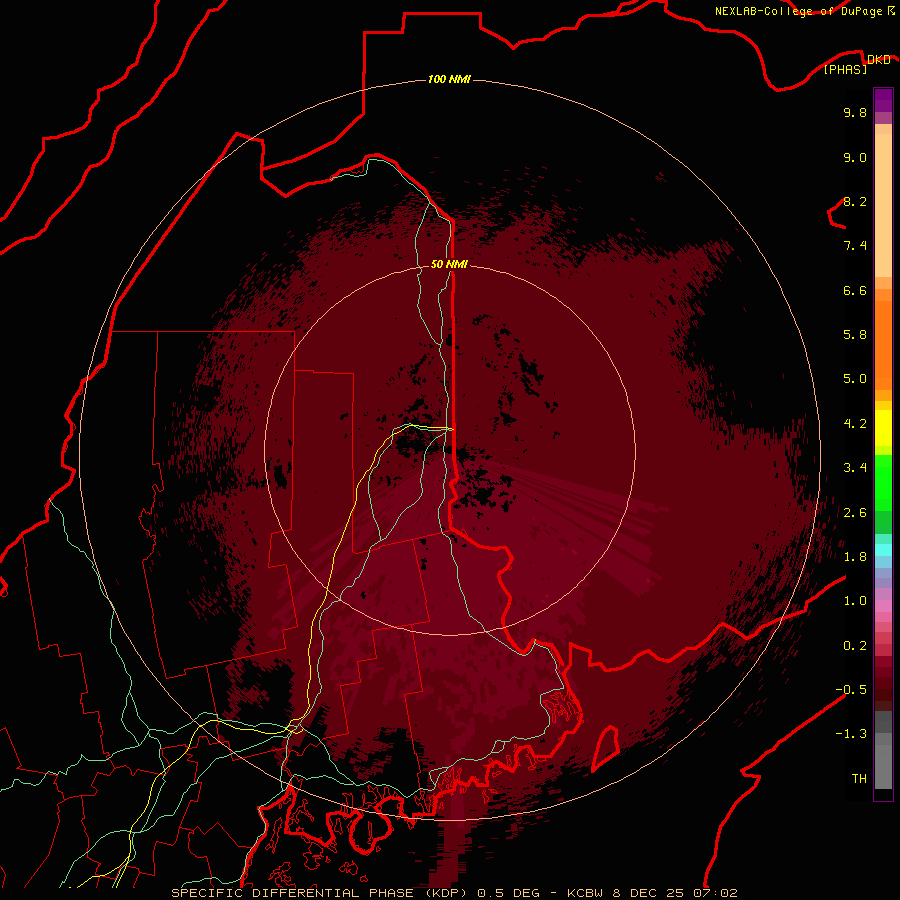Click the NEXLAB-College of DuPage credit text
The image size is (900, 900).
[x=798, y=11]
